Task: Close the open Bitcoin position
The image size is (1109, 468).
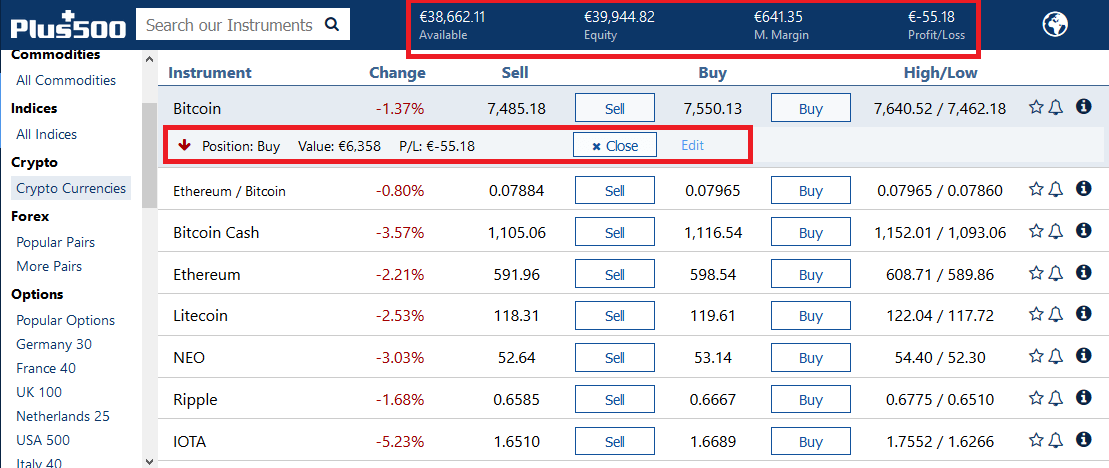Action: click(615, 145)
